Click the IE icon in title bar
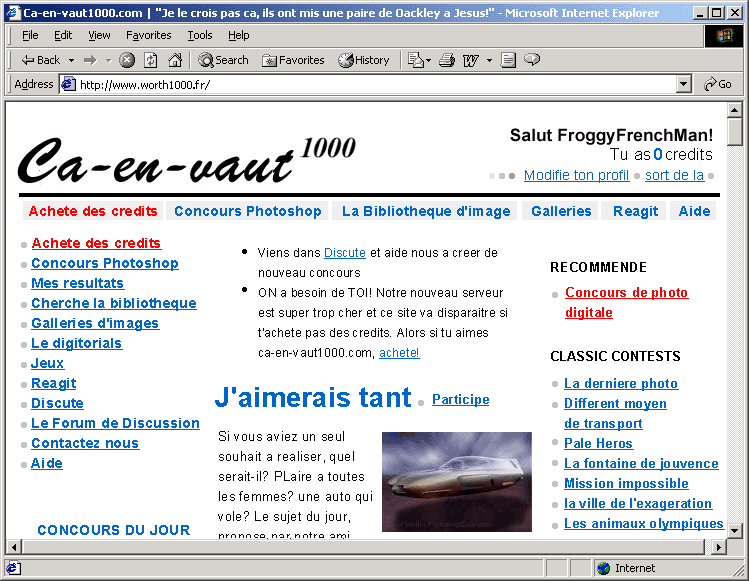749x581 pixels. pos(13,12)
